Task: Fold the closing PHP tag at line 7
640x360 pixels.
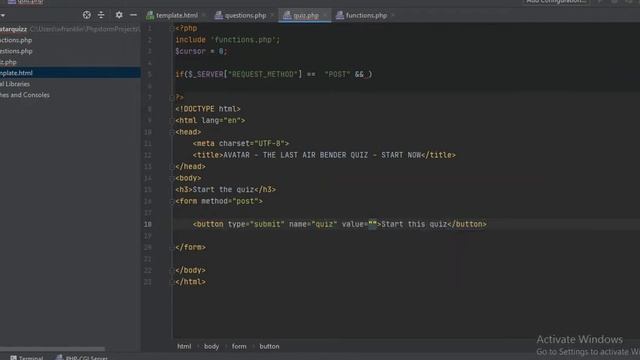Action: point(172,97)
